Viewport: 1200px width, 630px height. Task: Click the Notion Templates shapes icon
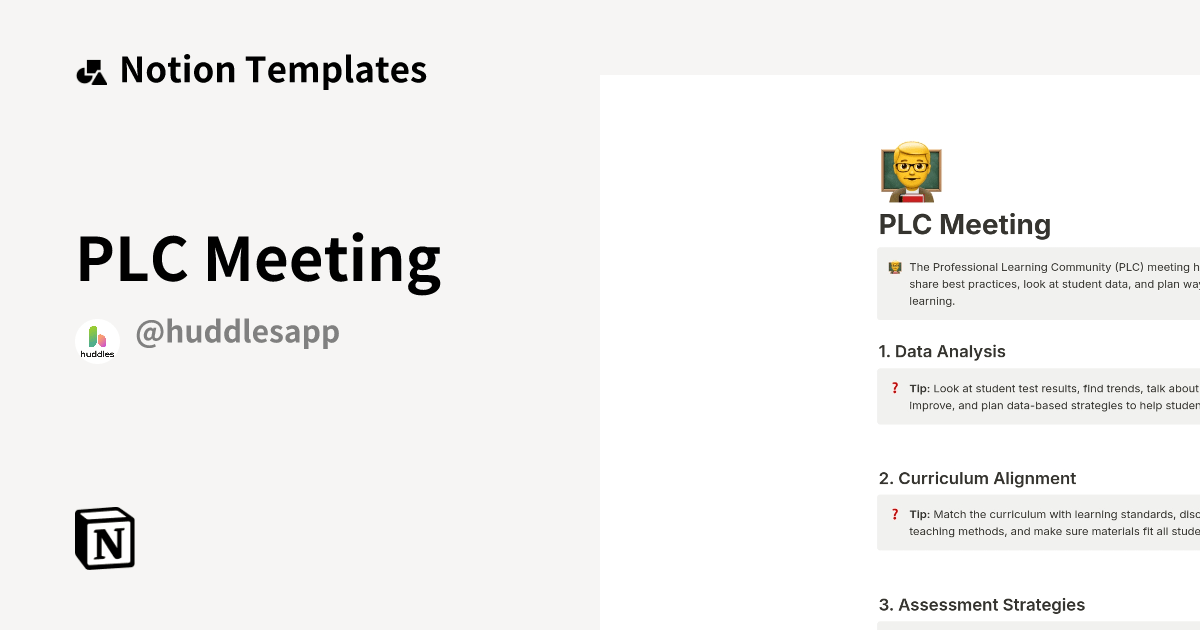click(92, 72)
